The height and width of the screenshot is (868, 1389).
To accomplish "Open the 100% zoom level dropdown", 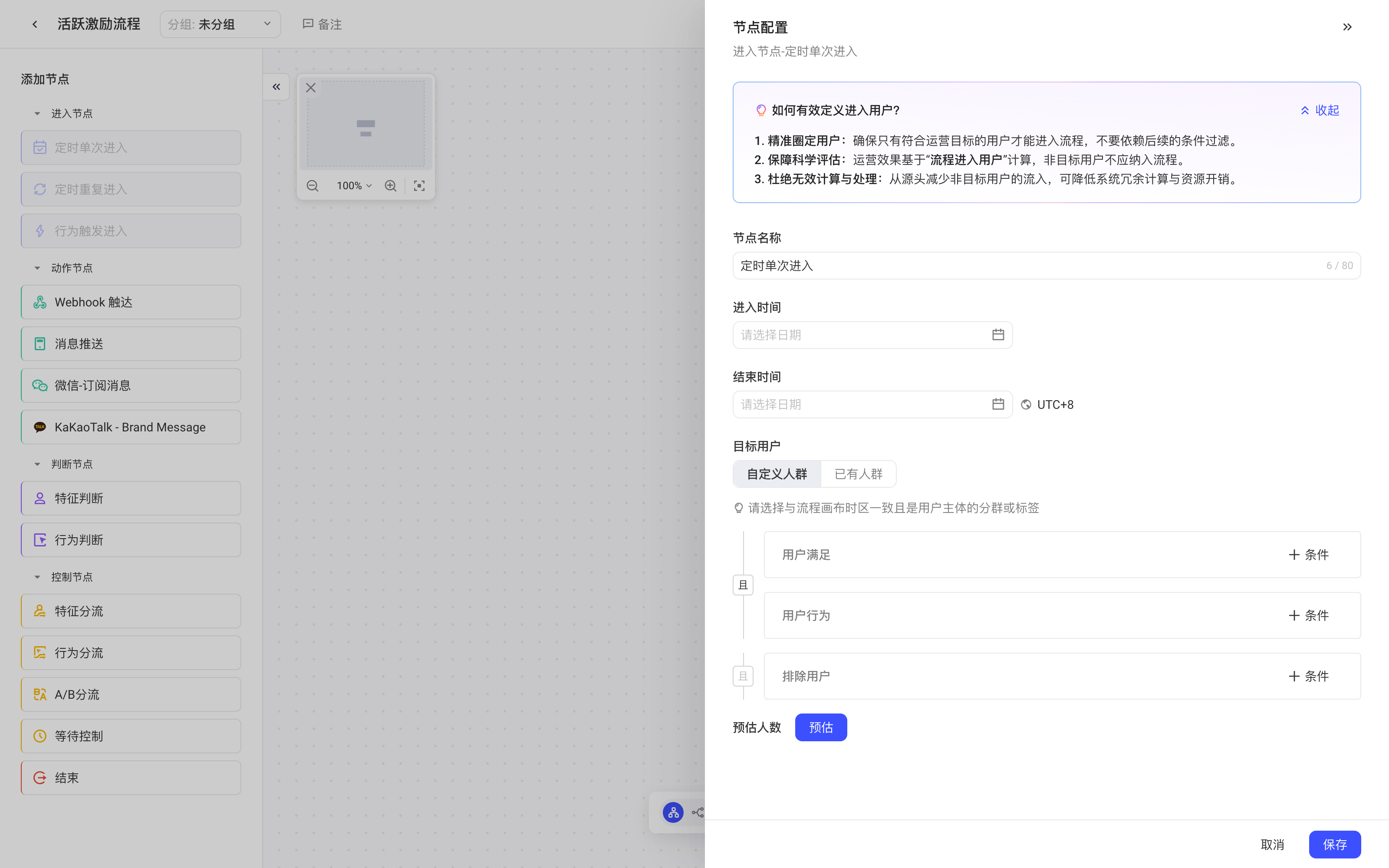I will tap(354, 185).
